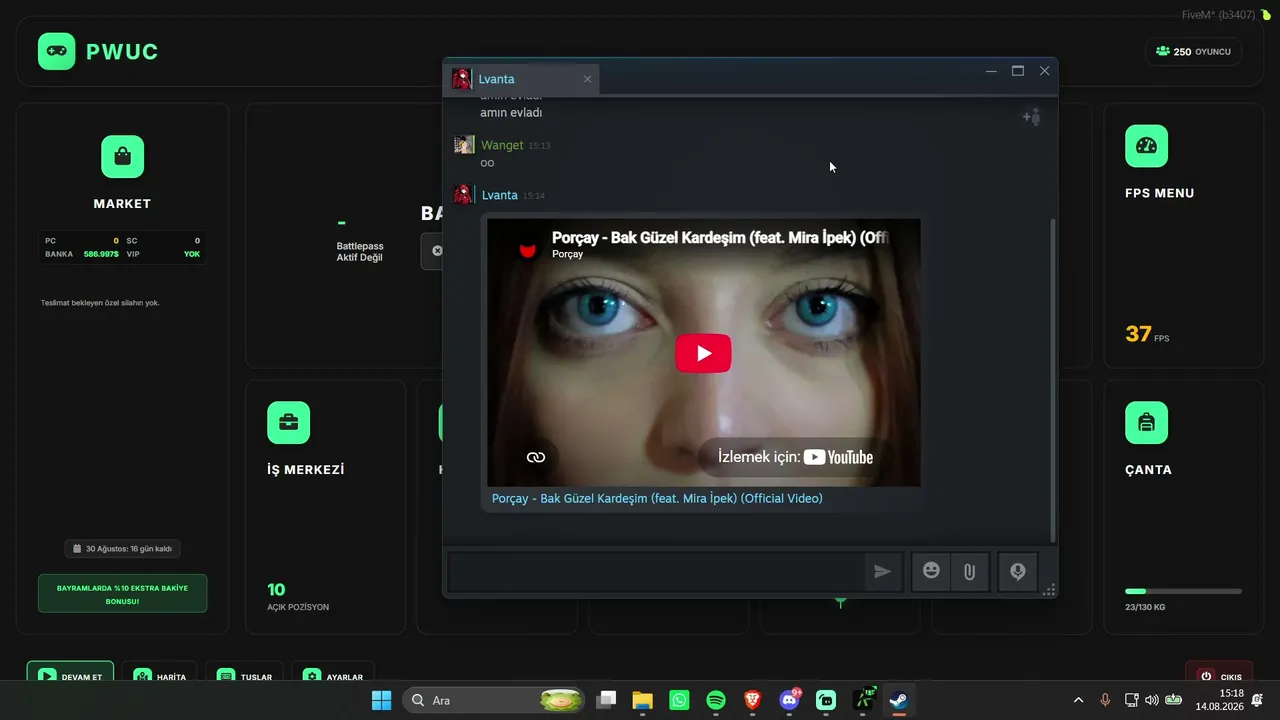Click Lvanta's name above the video message
The width and height of the screenshot is (1280, 720).
click(x=499, y=195)
